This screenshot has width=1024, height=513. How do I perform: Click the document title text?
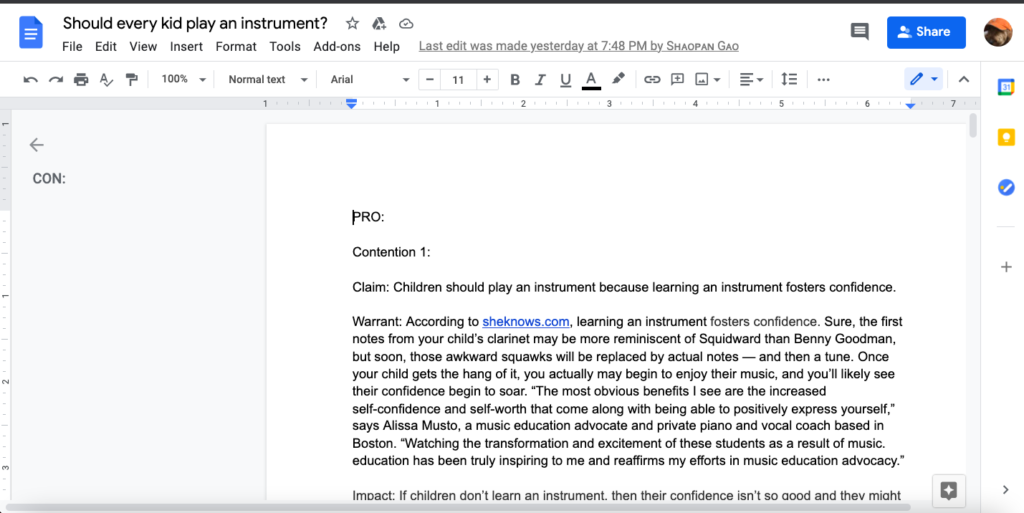[x=195, y=23]
